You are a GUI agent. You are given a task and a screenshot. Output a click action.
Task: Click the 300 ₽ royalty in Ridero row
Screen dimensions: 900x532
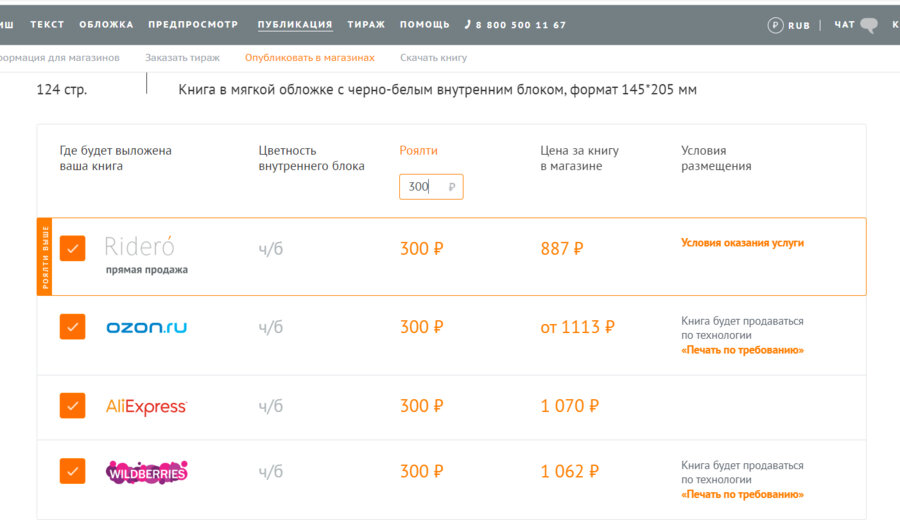click(421, 248)
